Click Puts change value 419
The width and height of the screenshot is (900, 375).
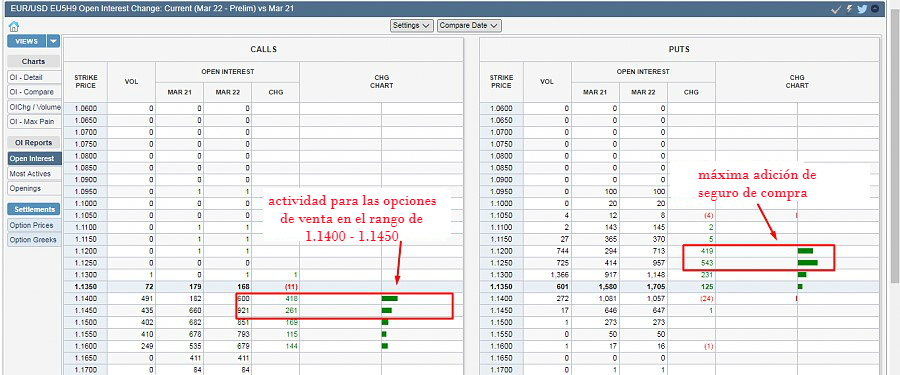(707, 251)
